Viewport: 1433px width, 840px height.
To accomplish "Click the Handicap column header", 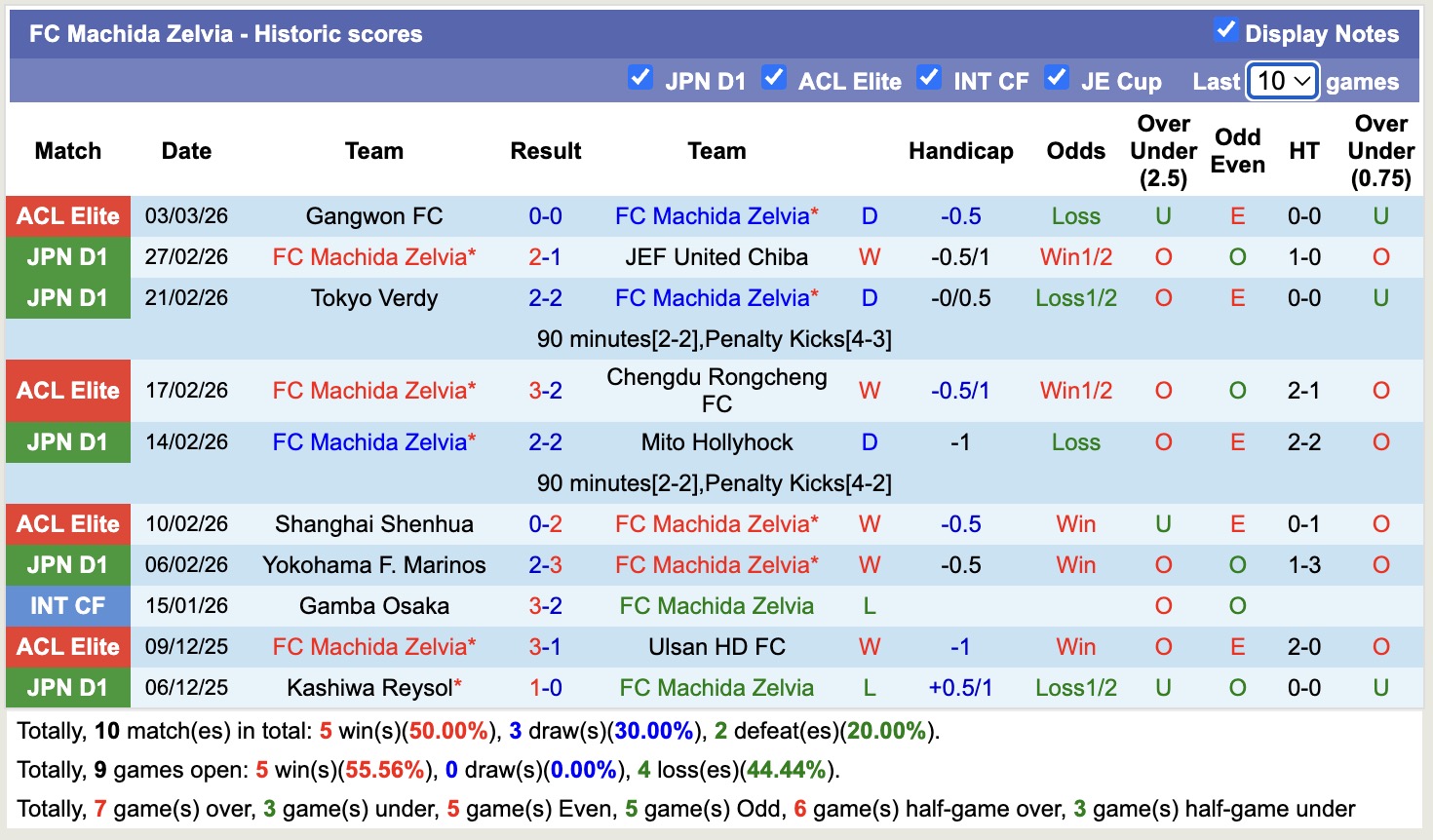I will (961, 151).
